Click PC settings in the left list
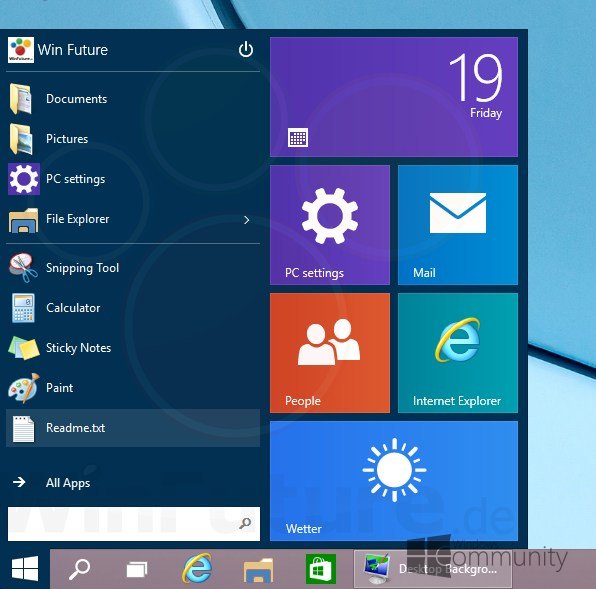Screen dimensions: 596x589 pos(133,179)
